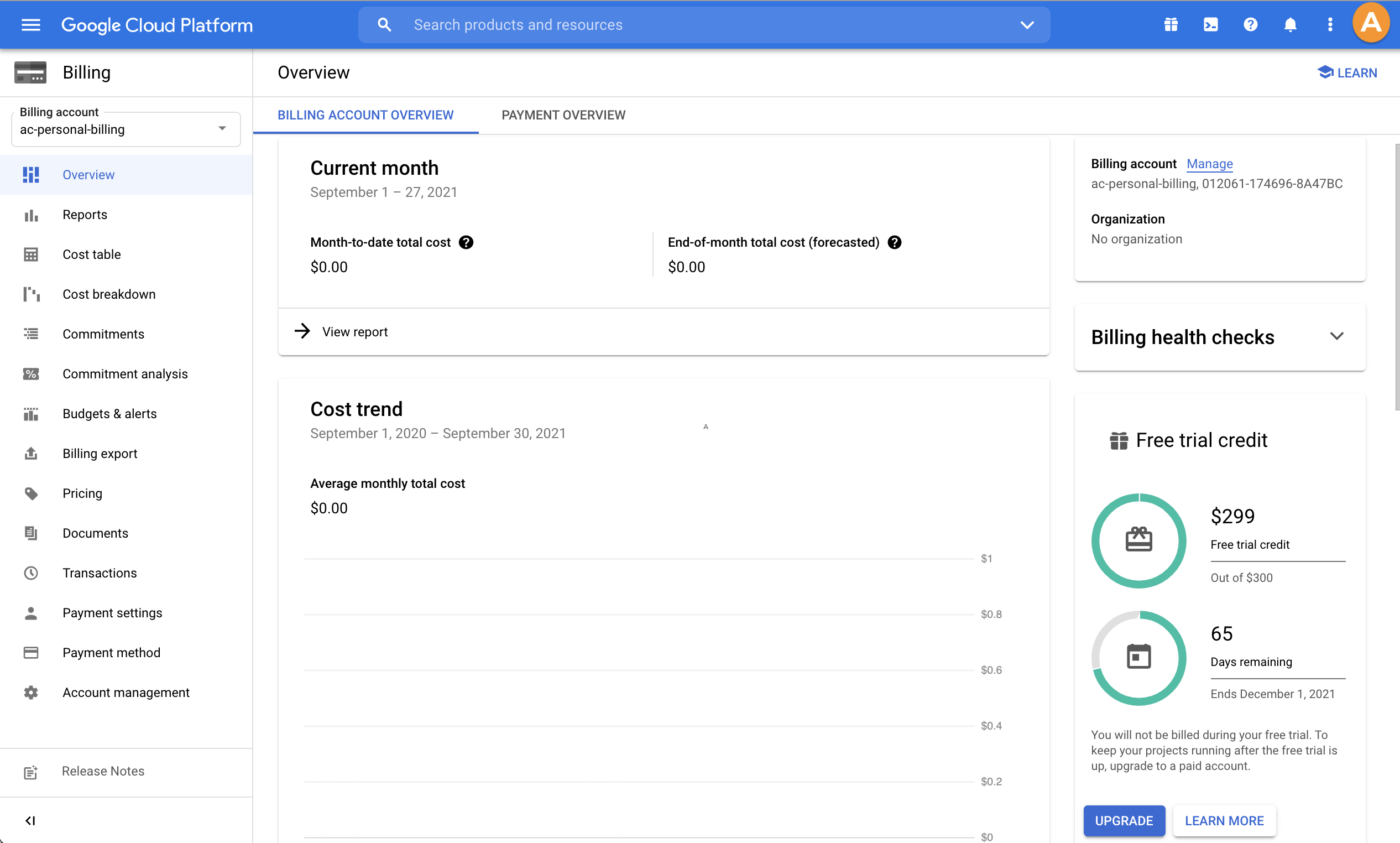Click the Payment method card icon
Viewport: 1400px width, 843px height.
click(x=30, y=652)
